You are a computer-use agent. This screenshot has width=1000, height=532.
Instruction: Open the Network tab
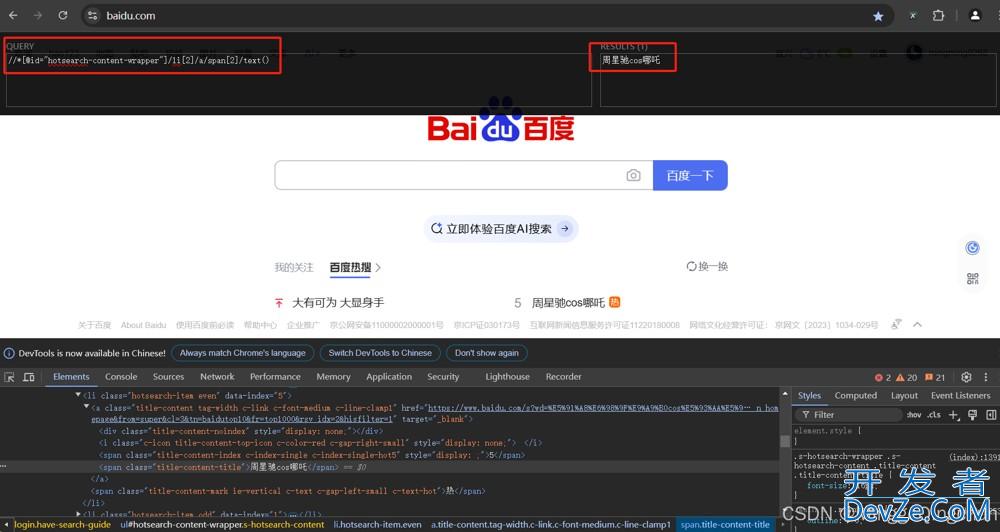(217, 377)
